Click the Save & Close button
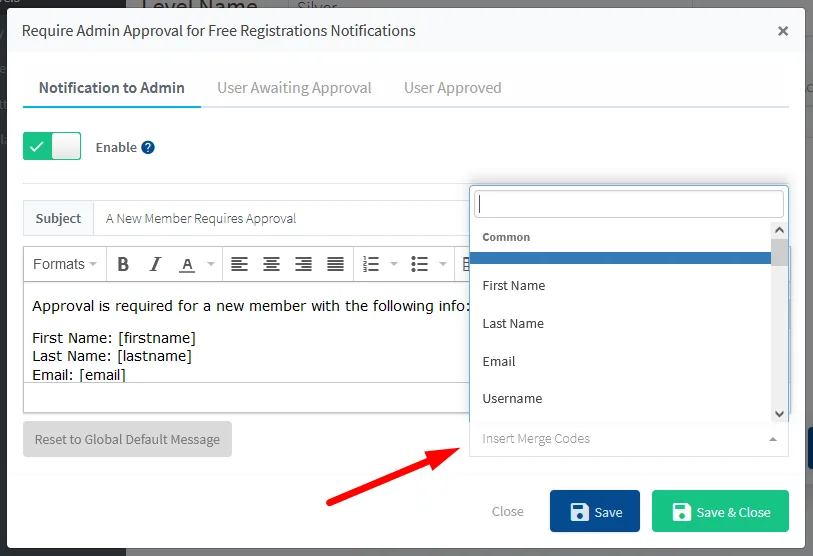Viewport: 813px width, 556px height. (x=720, y=512)
